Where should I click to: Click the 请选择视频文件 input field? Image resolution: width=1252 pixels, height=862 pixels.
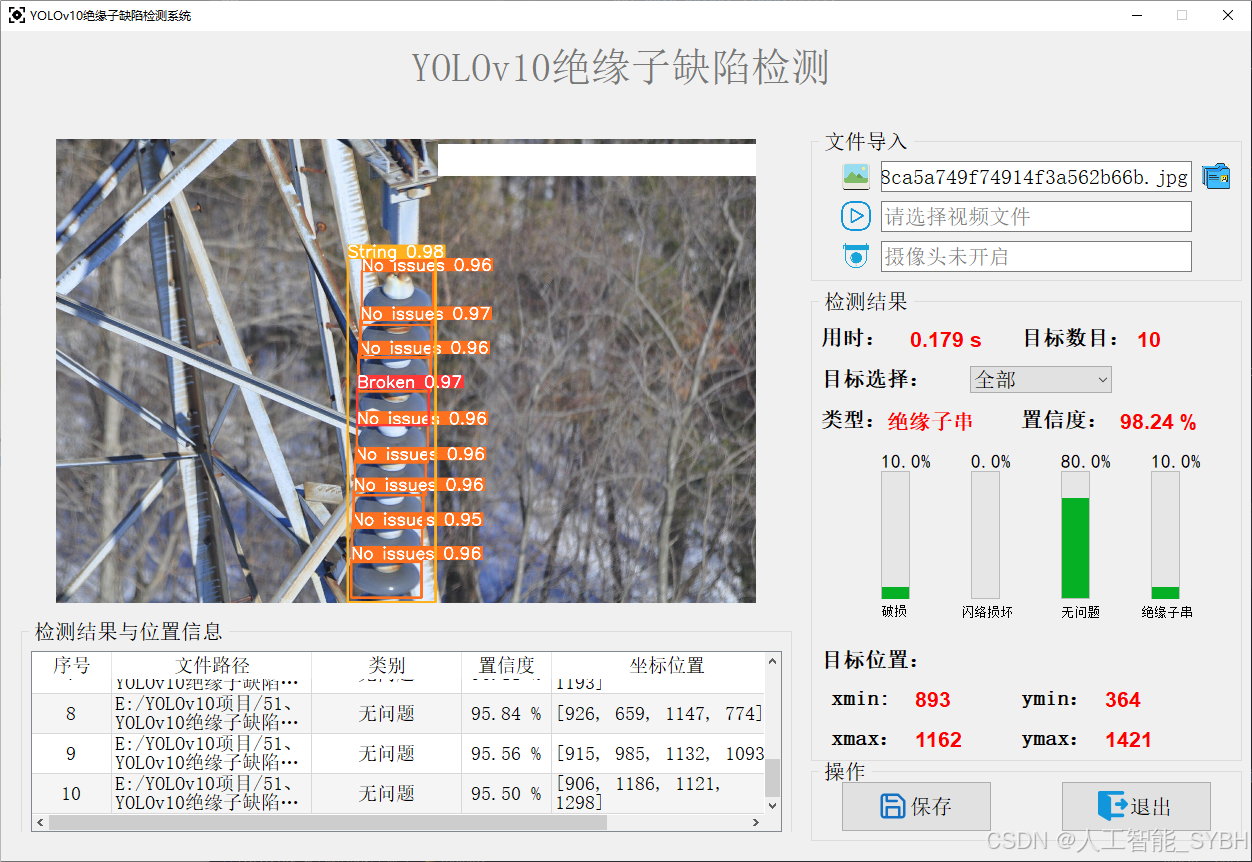1036,216
